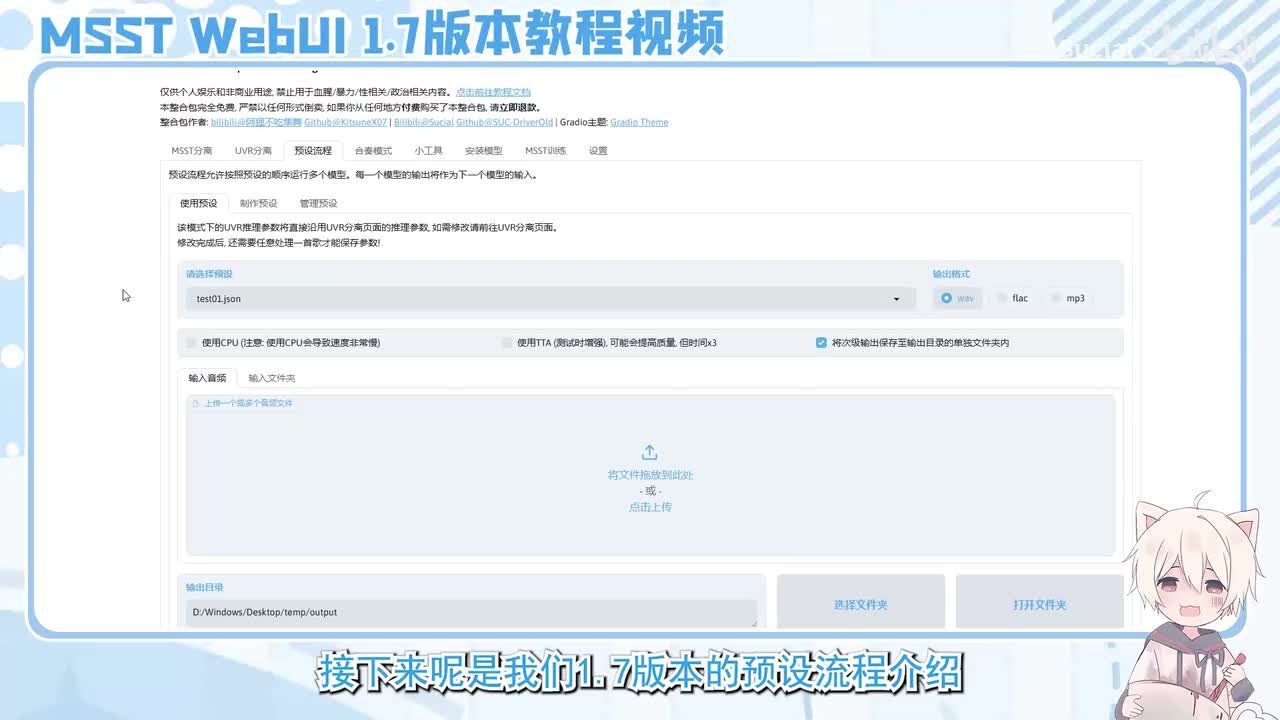Viewport: 1280px width, 720px height.
Task: Open the Github@KitsuneX07 link
Action: click(x=345, y=122)
